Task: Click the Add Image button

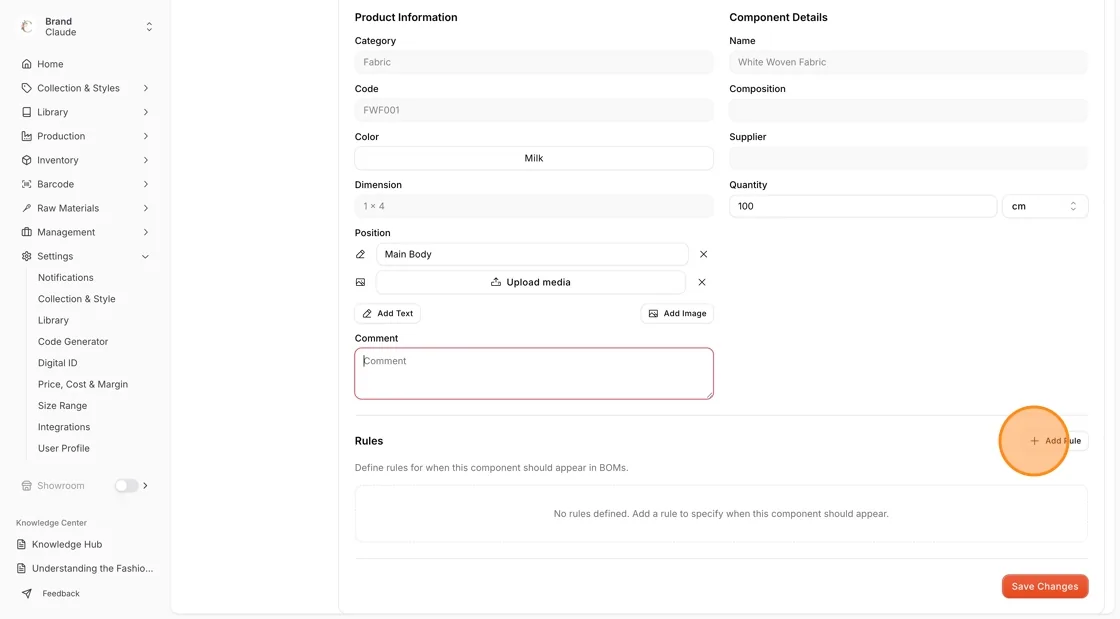Action: click(x=677, y=313)
